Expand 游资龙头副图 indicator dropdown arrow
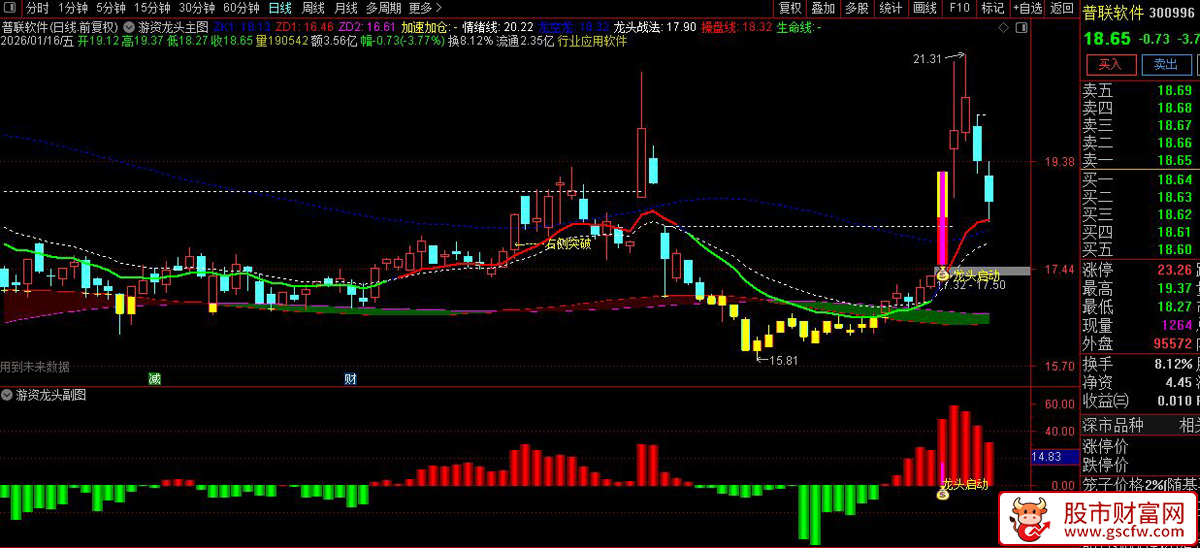This screenshot has height=548, width=1200. (x=8, y=395)
